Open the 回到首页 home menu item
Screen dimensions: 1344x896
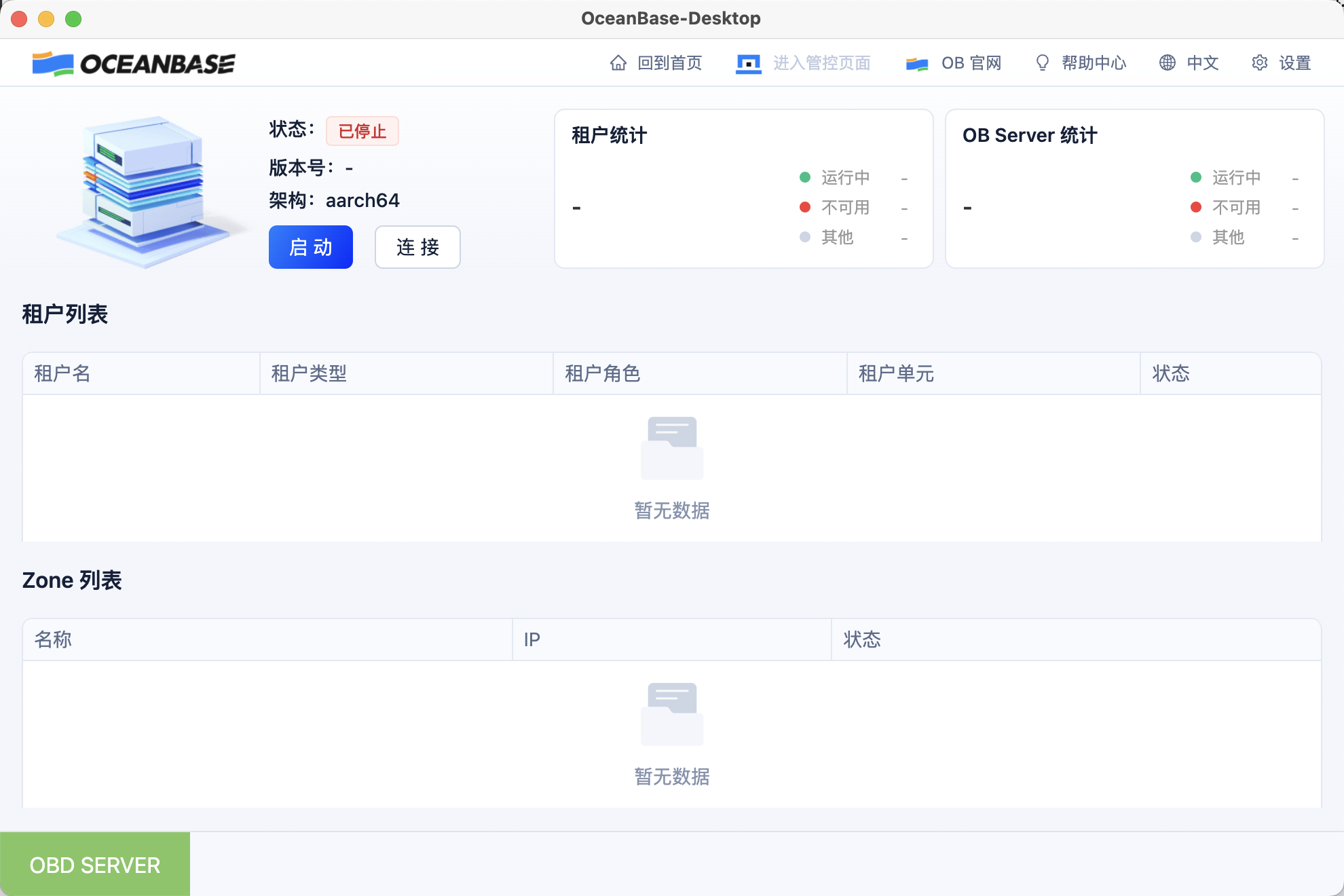coord(669,63)
